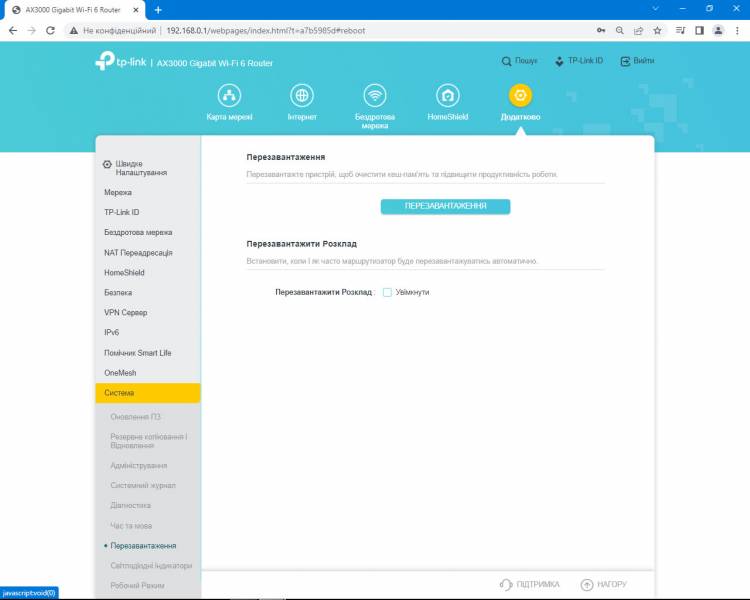Open Резервне копіювання і Відновлення item
Viewport: 750px width, 600px height.
coord(149,441)
